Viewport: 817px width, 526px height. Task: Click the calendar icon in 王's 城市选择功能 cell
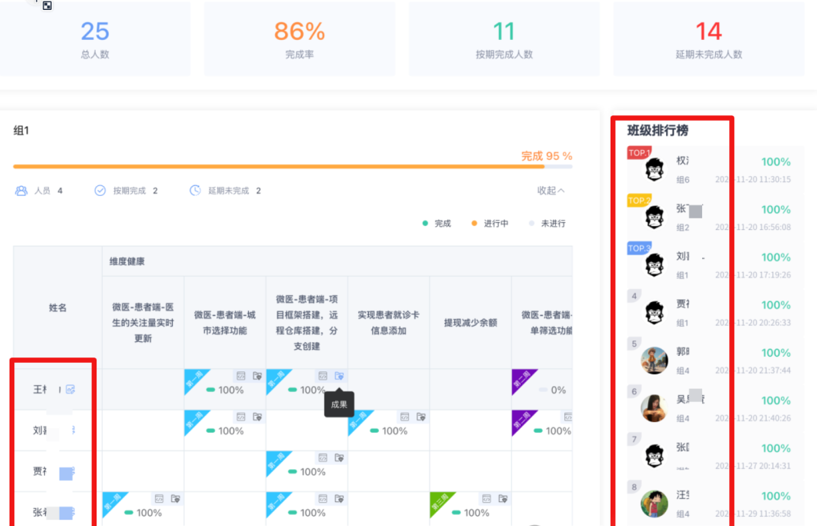241,376
